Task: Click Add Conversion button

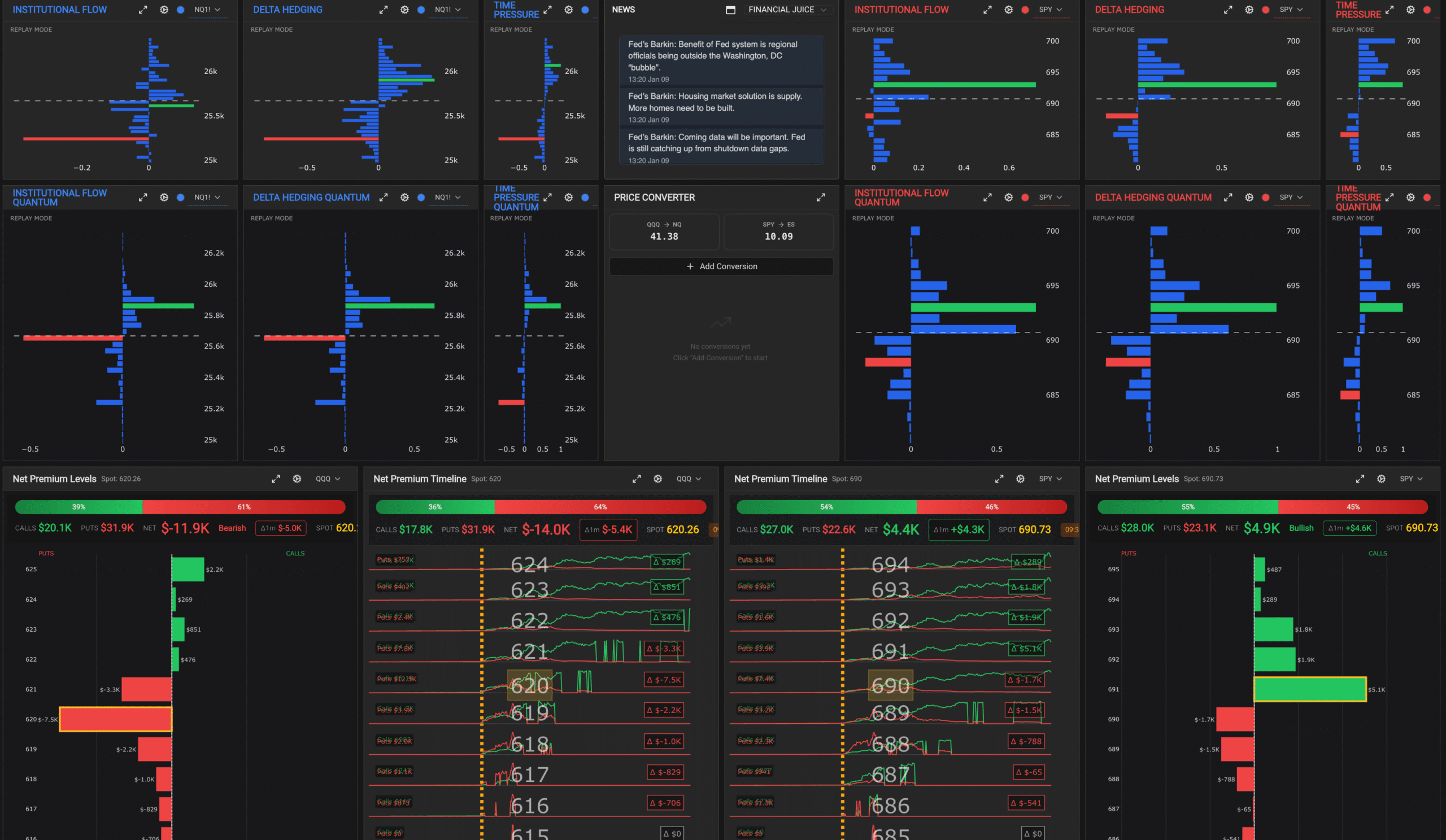Action: tap(721, 266)
